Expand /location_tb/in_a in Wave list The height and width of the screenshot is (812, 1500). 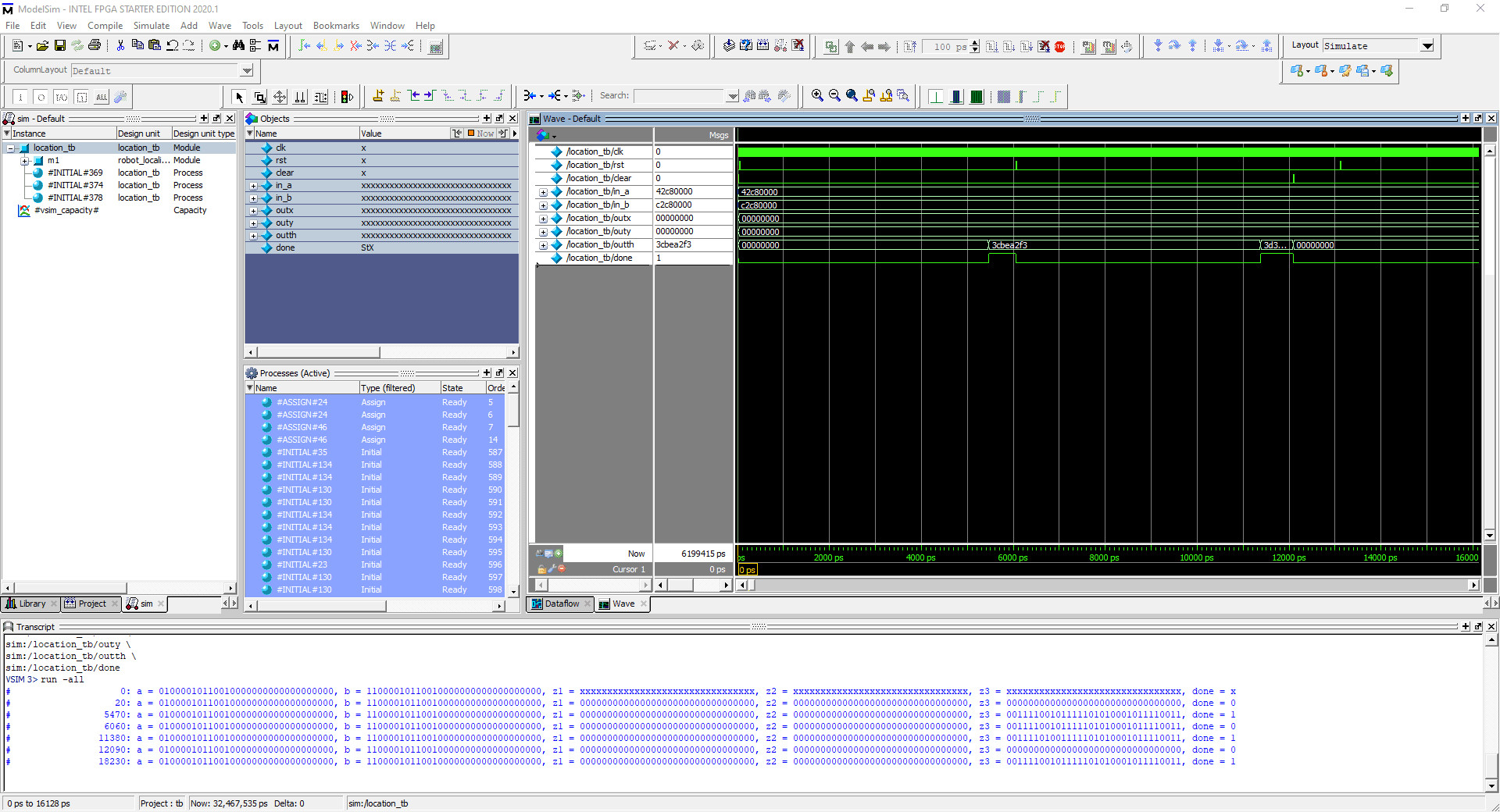(x=543, y=192)
